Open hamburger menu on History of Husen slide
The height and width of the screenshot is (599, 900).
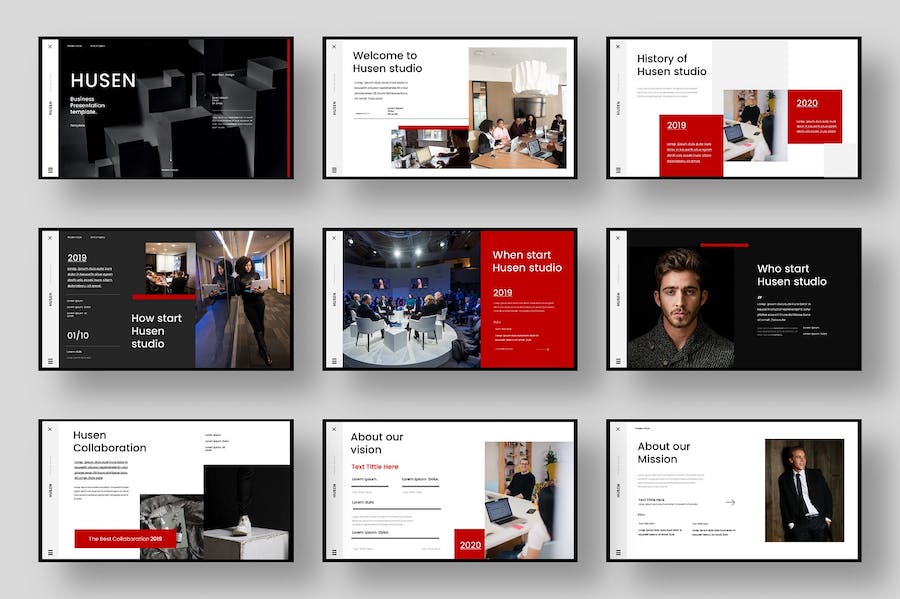pos(618,170)
